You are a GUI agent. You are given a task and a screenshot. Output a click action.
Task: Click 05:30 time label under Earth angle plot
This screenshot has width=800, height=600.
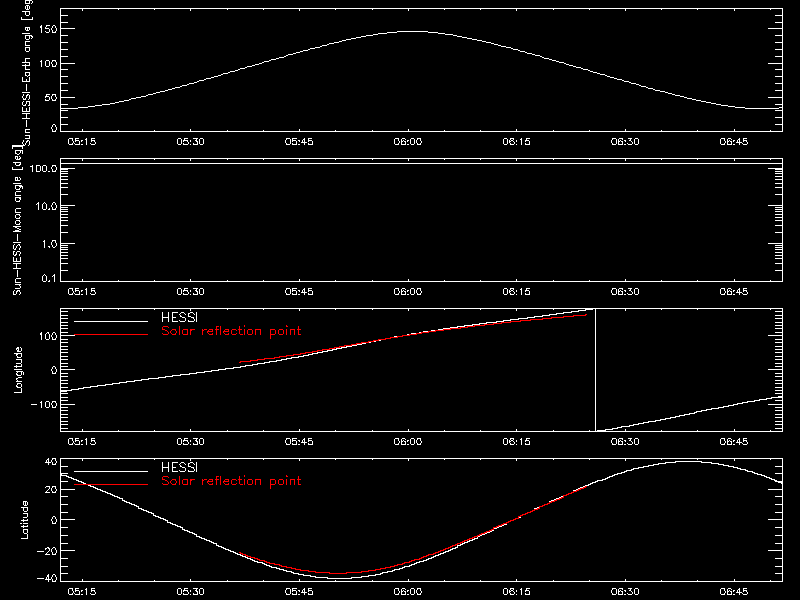pyautogui.click(x=190, y=142)
